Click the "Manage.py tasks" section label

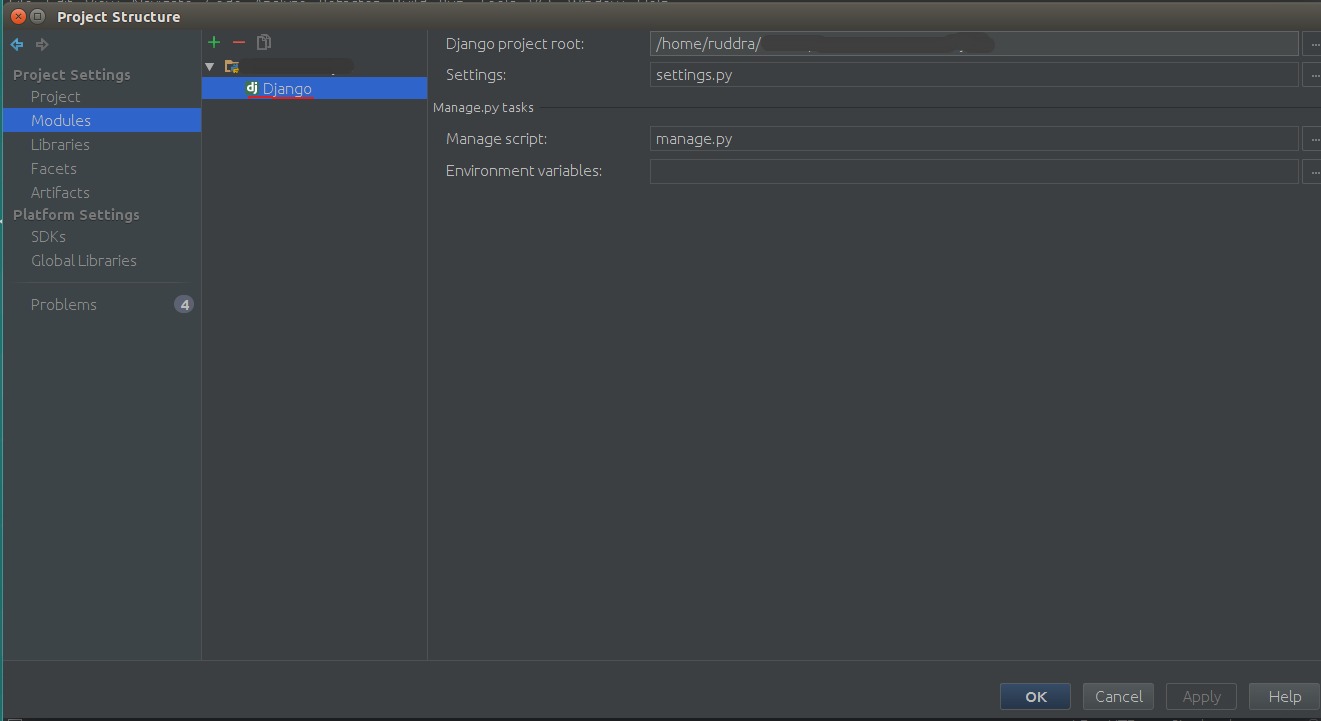point(483,107)
